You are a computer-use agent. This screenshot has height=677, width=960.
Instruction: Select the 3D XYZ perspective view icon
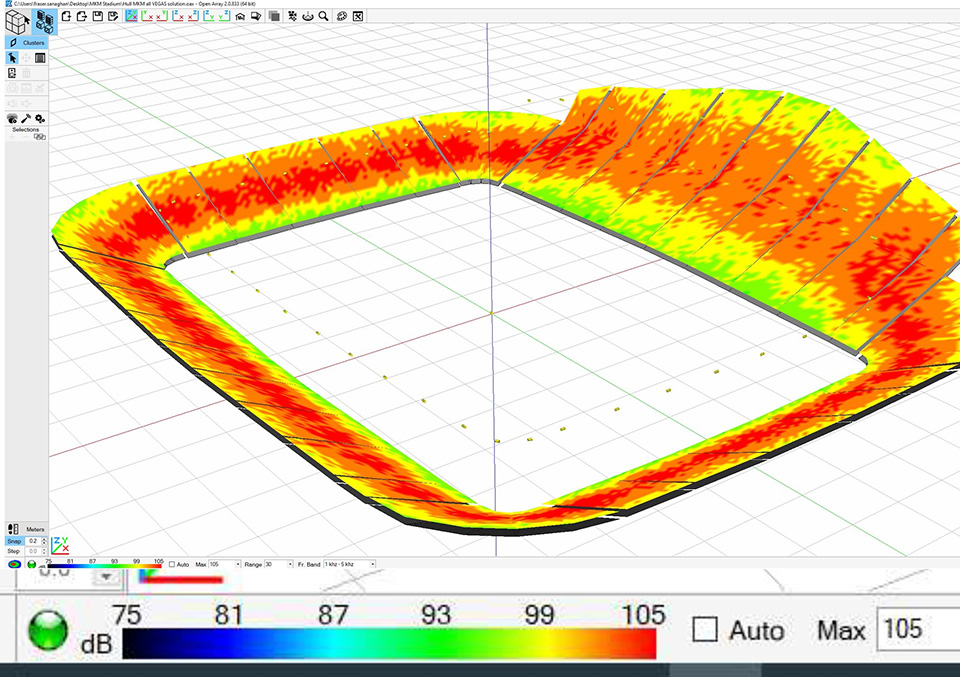pyautogui.click(x=133, y=16)
